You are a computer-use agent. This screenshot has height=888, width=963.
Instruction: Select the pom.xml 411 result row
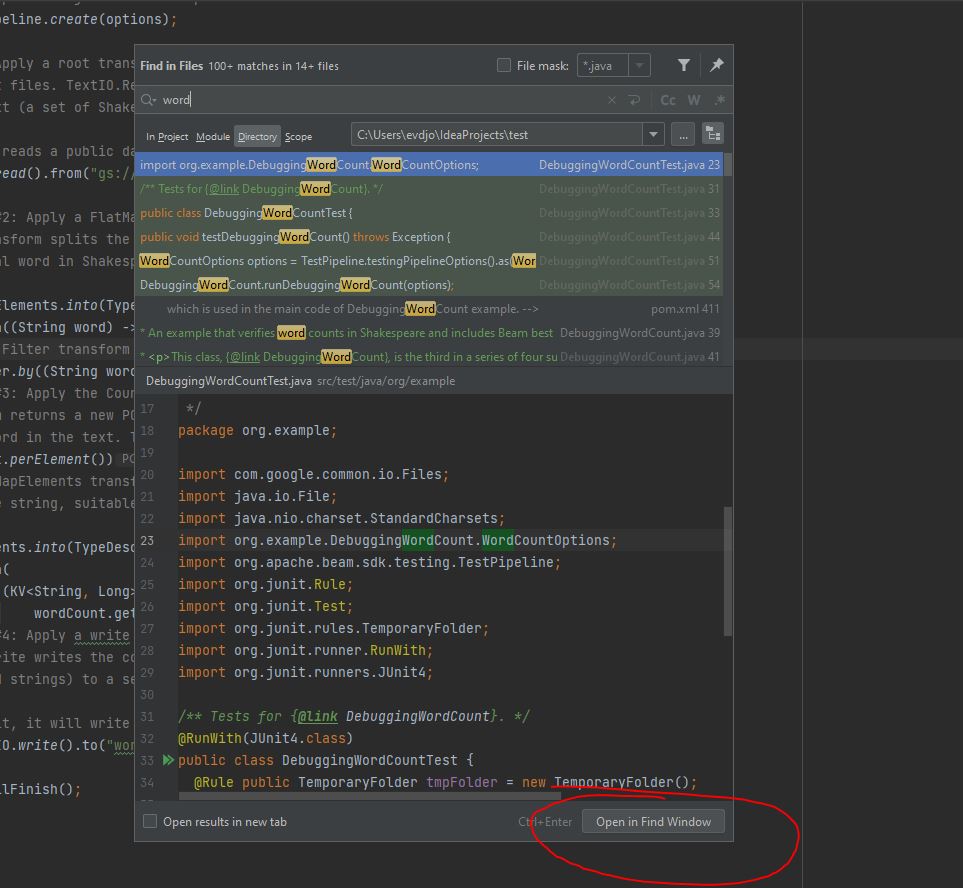[x=429, y=308]
